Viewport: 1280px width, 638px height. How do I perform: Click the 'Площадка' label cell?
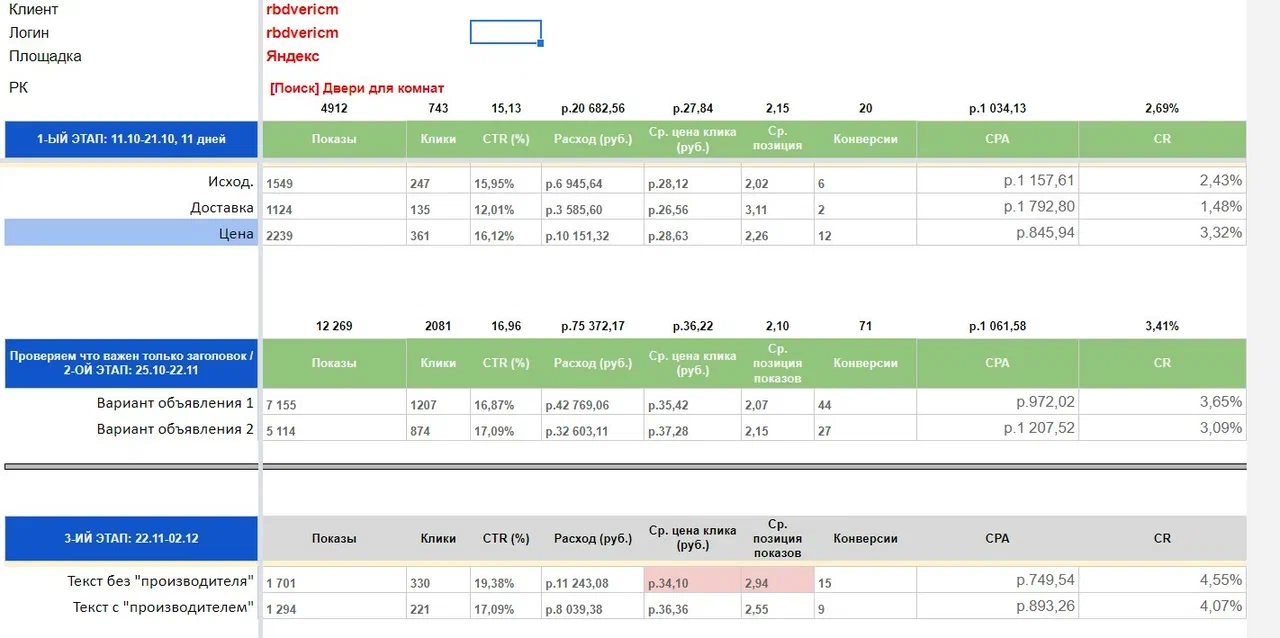point(45,56)
